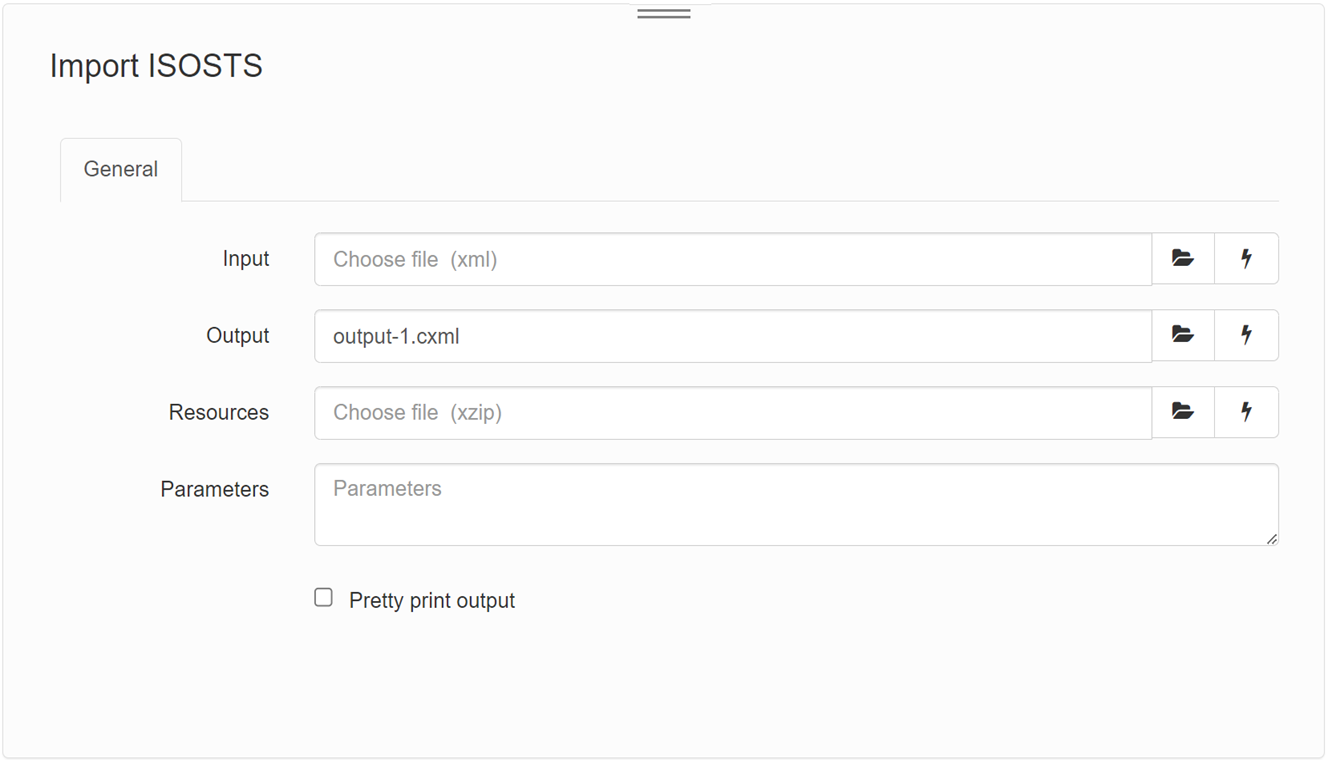Screen dimensions: 1328x760
Task: Focus the Resources xzip file field
Action: tap(733, 413)
